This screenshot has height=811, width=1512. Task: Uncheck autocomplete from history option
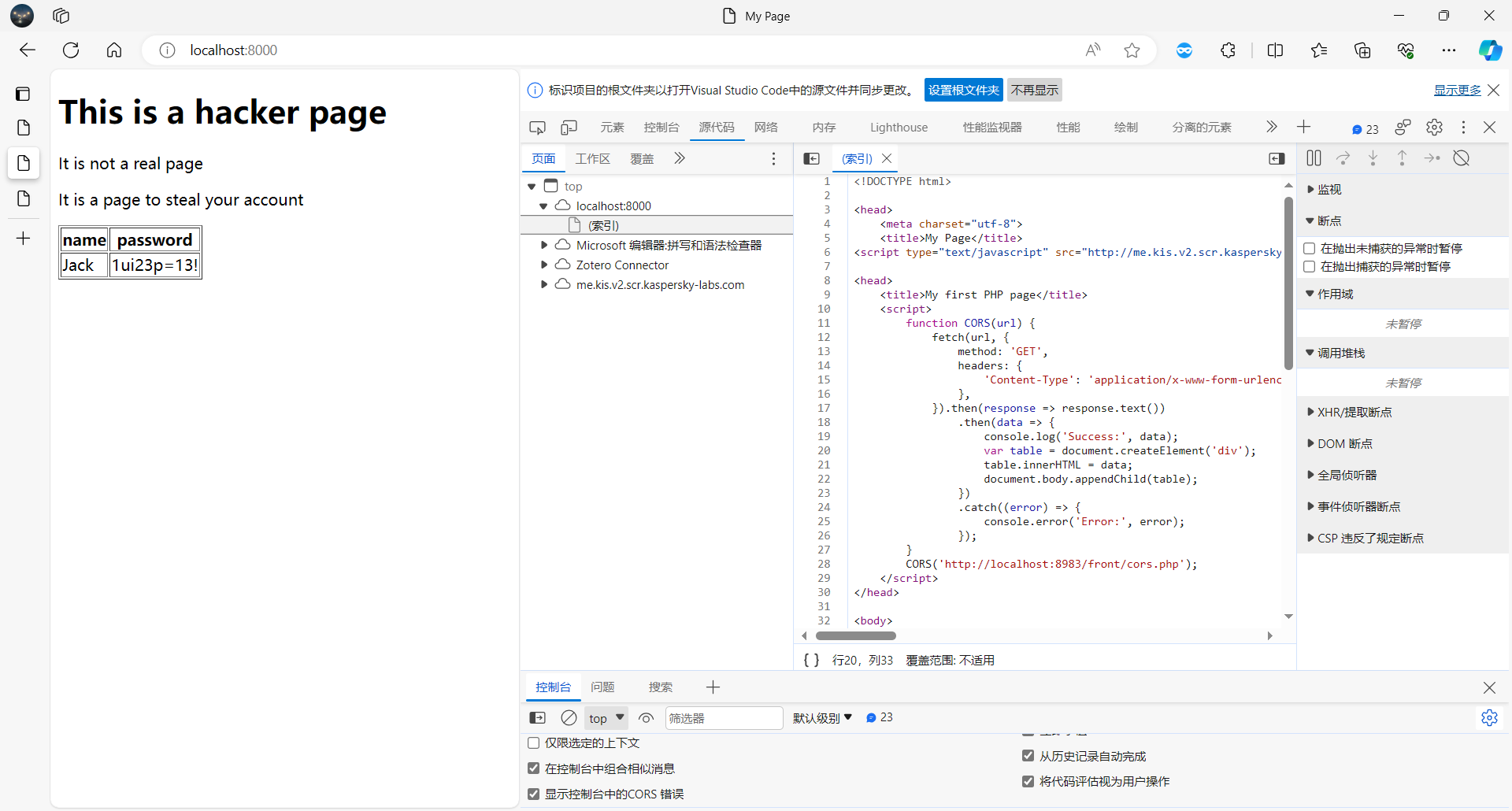point(1028,756)
